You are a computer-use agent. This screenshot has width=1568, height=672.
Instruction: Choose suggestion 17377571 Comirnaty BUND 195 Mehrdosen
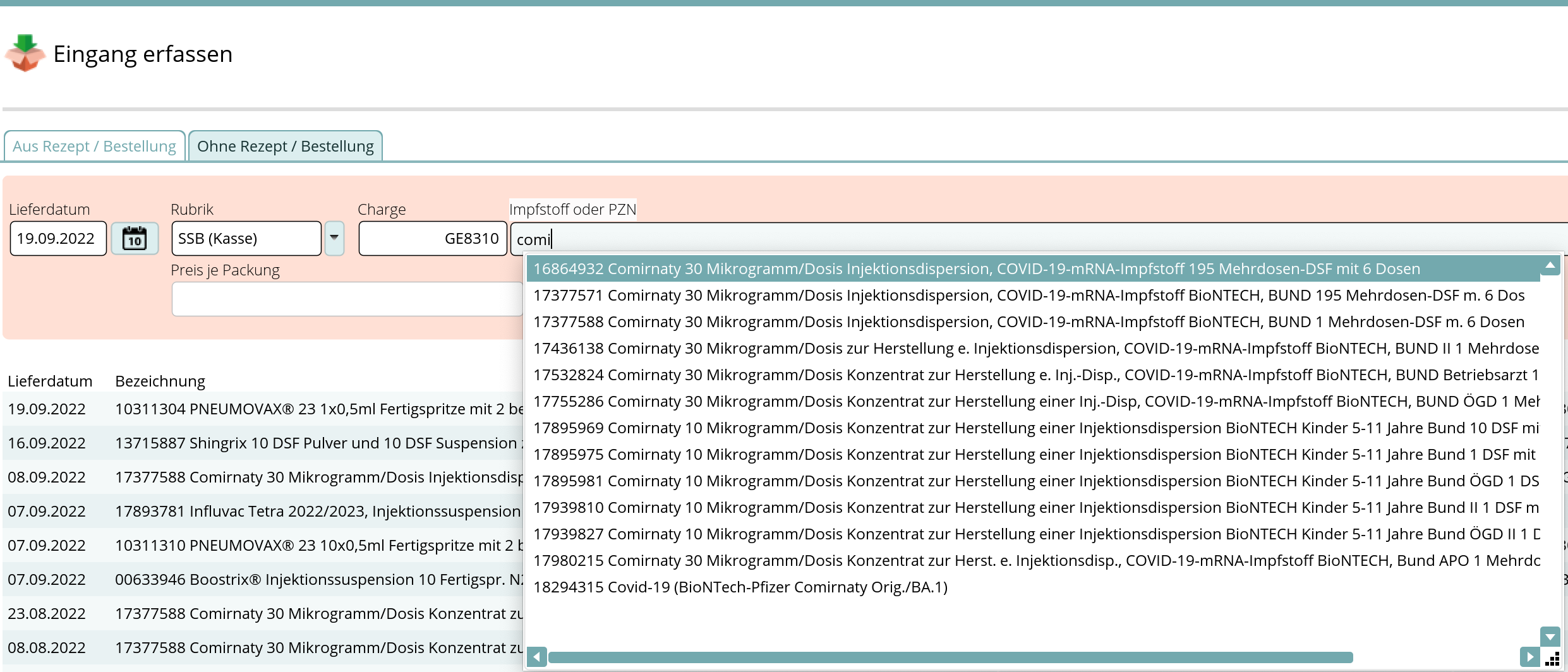tap(1034, 296)
